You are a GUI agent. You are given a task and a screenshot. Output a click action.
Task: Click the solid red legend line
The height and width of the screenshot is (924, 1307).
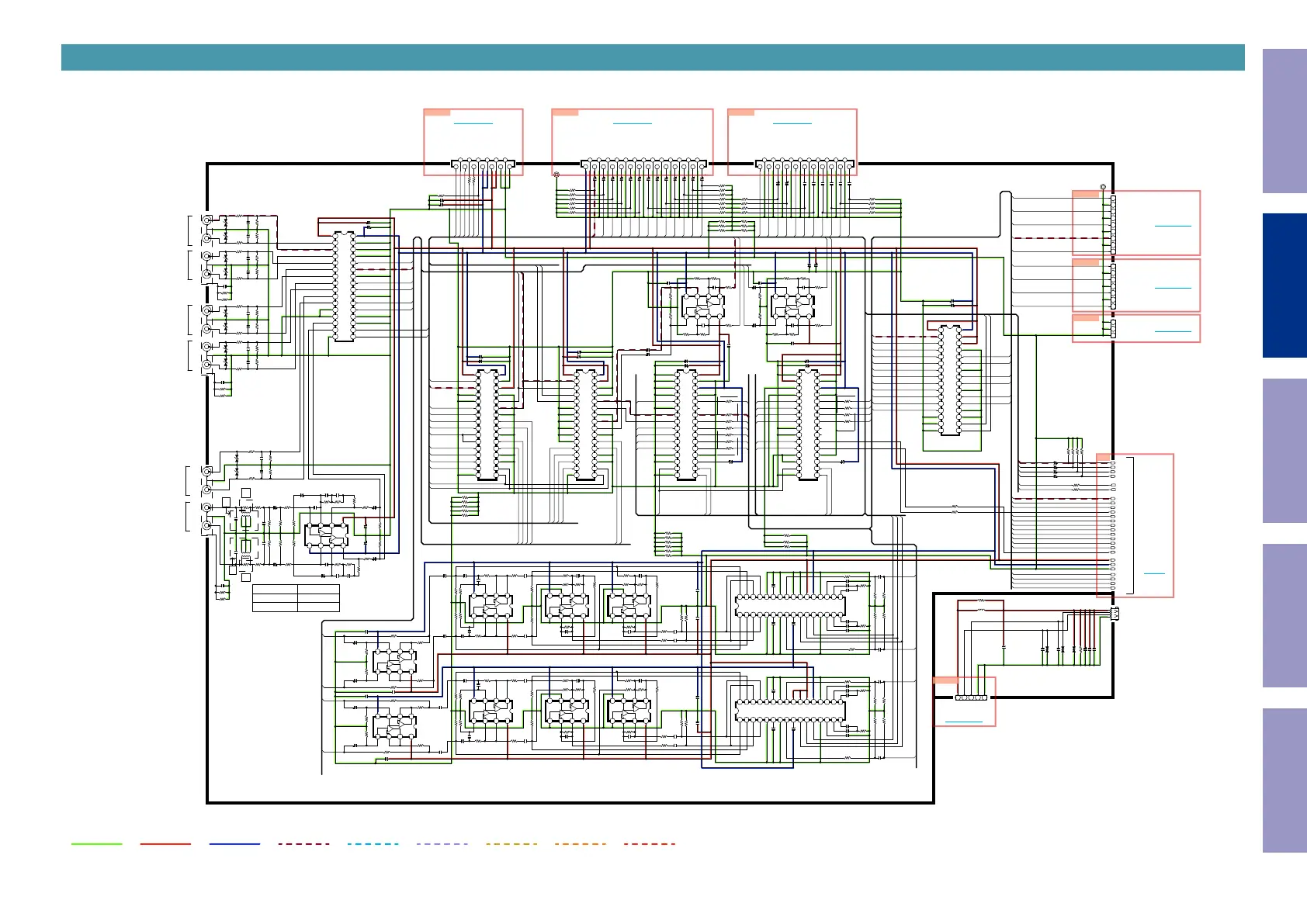[165, 843]
